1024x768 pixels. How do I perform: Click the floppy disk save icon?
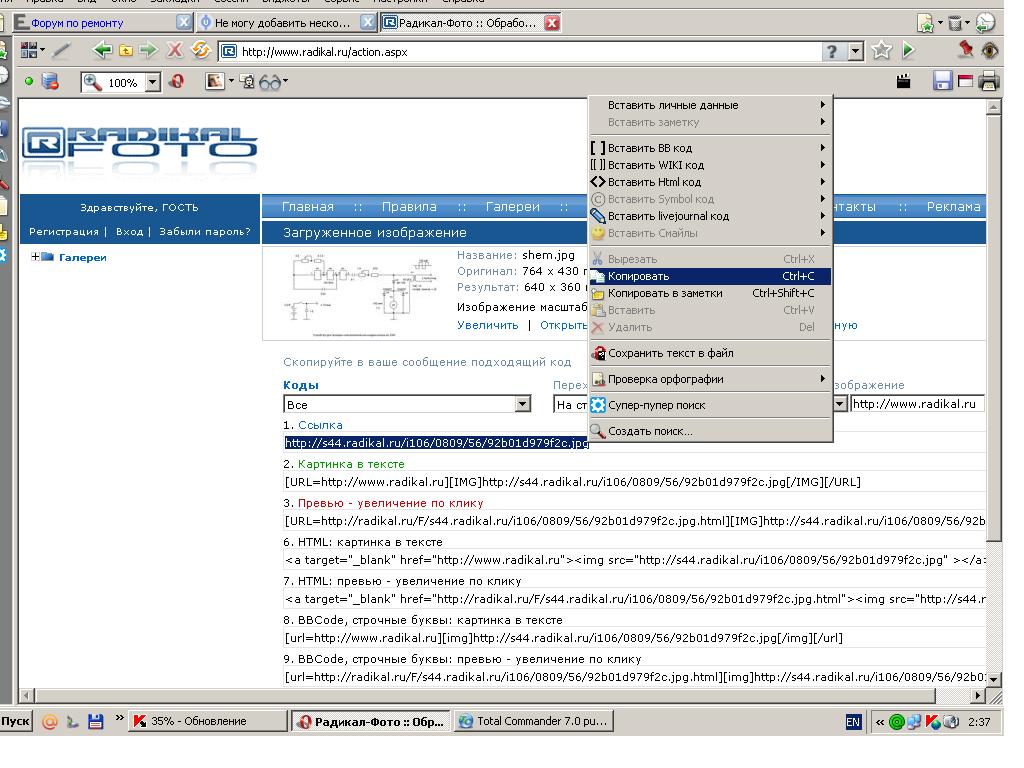coord(942,82)
